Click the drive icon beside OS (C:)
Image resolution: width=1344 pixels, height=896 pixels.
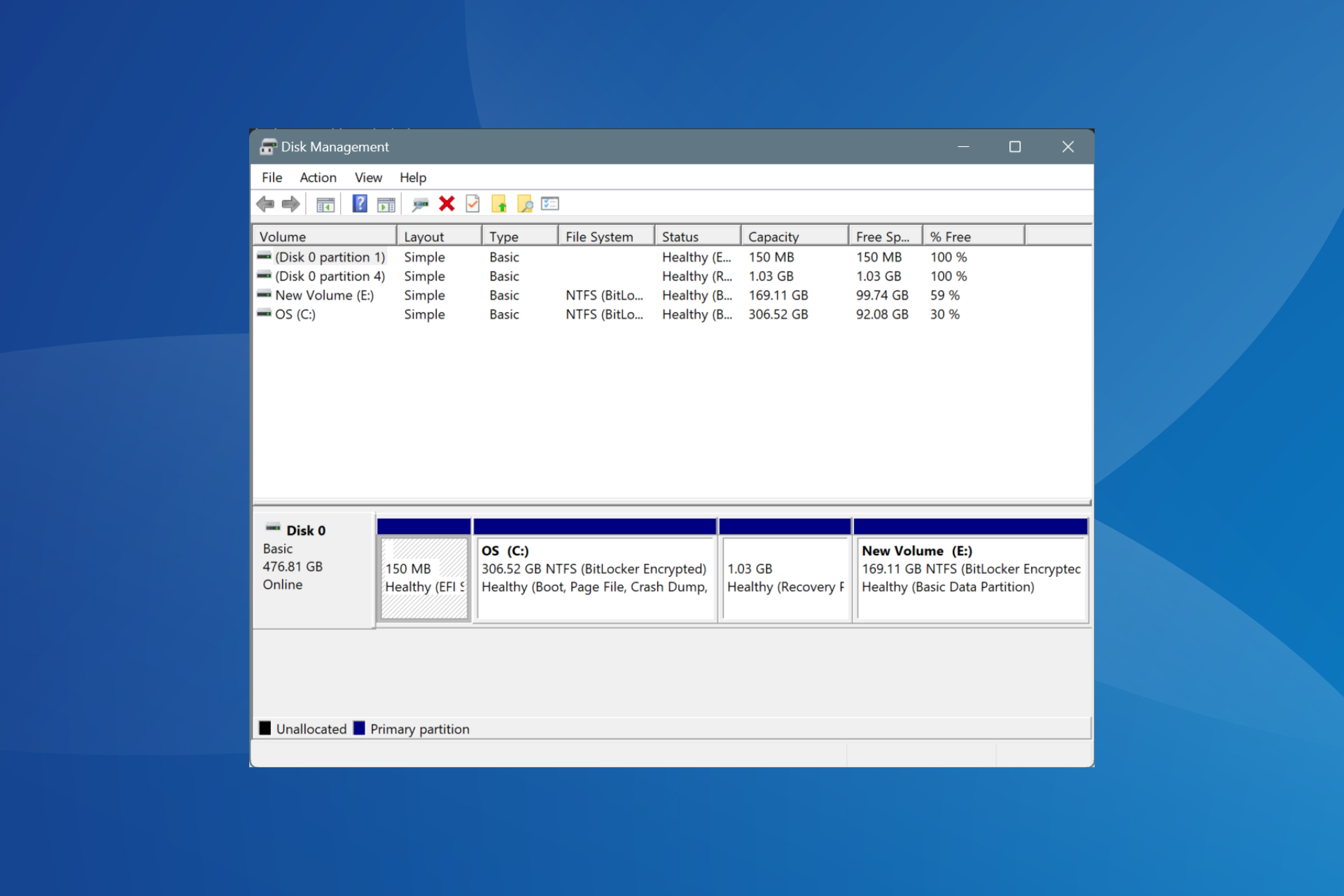click(265, 313)
